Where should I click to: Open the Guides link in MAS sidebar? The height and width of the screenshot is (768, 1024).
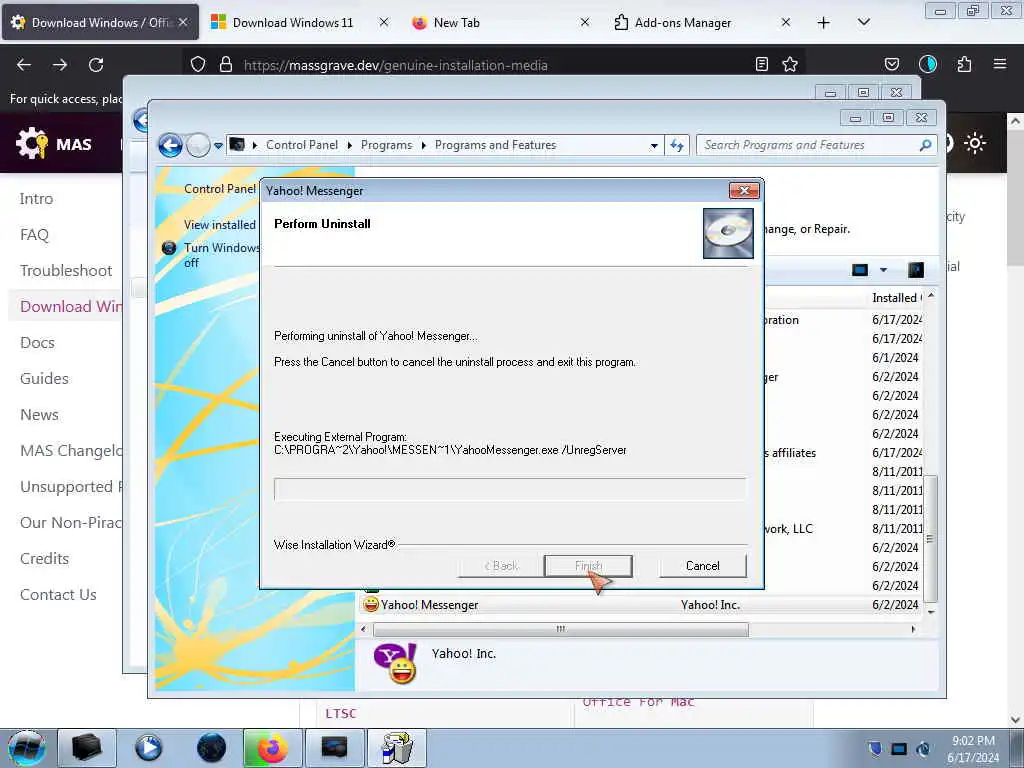click(44, 378)
